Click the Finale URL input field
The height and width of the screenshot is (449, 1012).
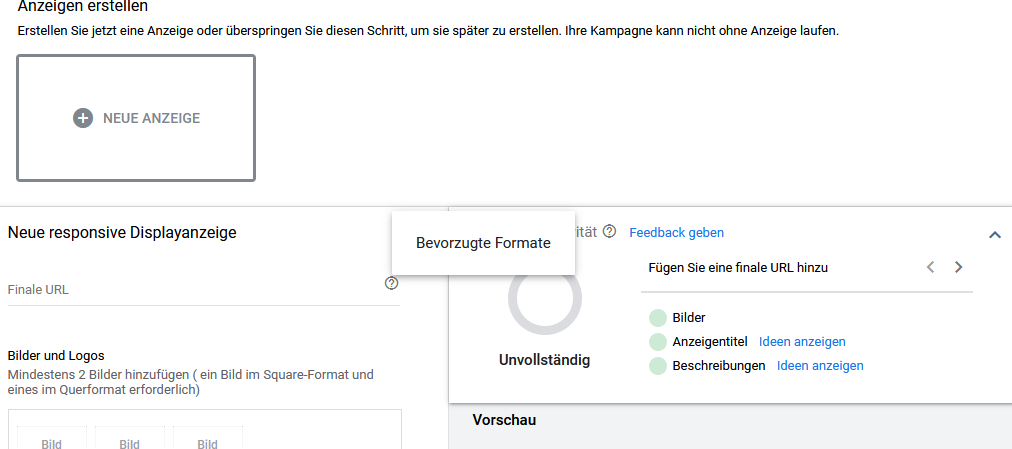[190, 289]
